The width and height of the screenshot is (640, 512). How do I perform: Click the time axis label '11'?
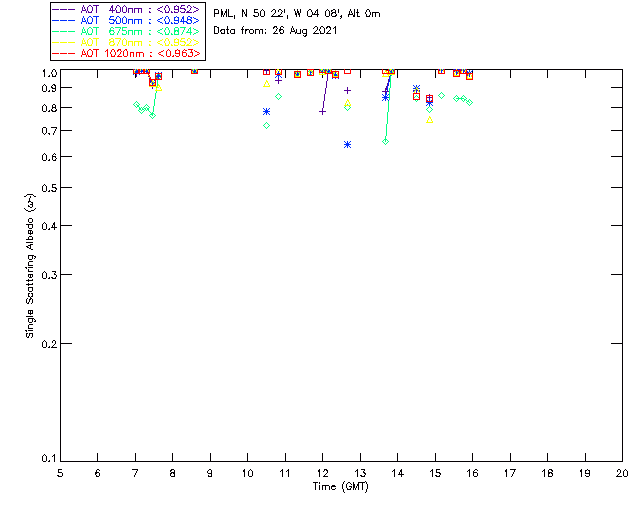(285, 473)
